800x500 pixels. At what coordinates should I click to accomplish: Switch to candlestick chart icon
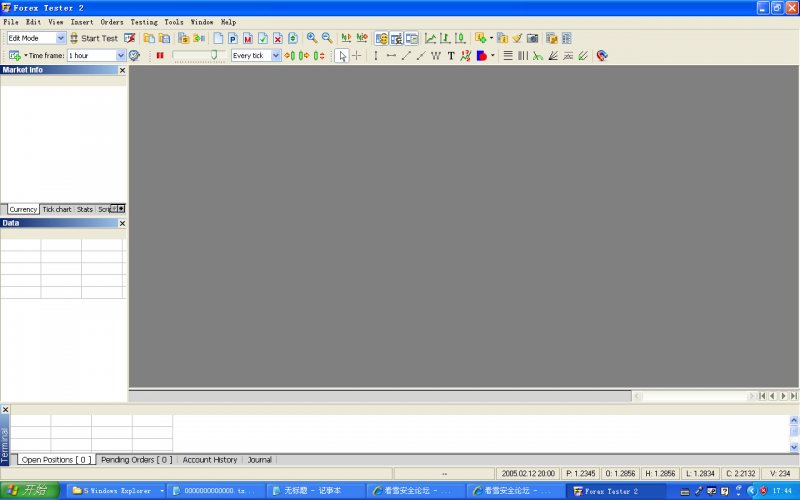coord(460,38)
